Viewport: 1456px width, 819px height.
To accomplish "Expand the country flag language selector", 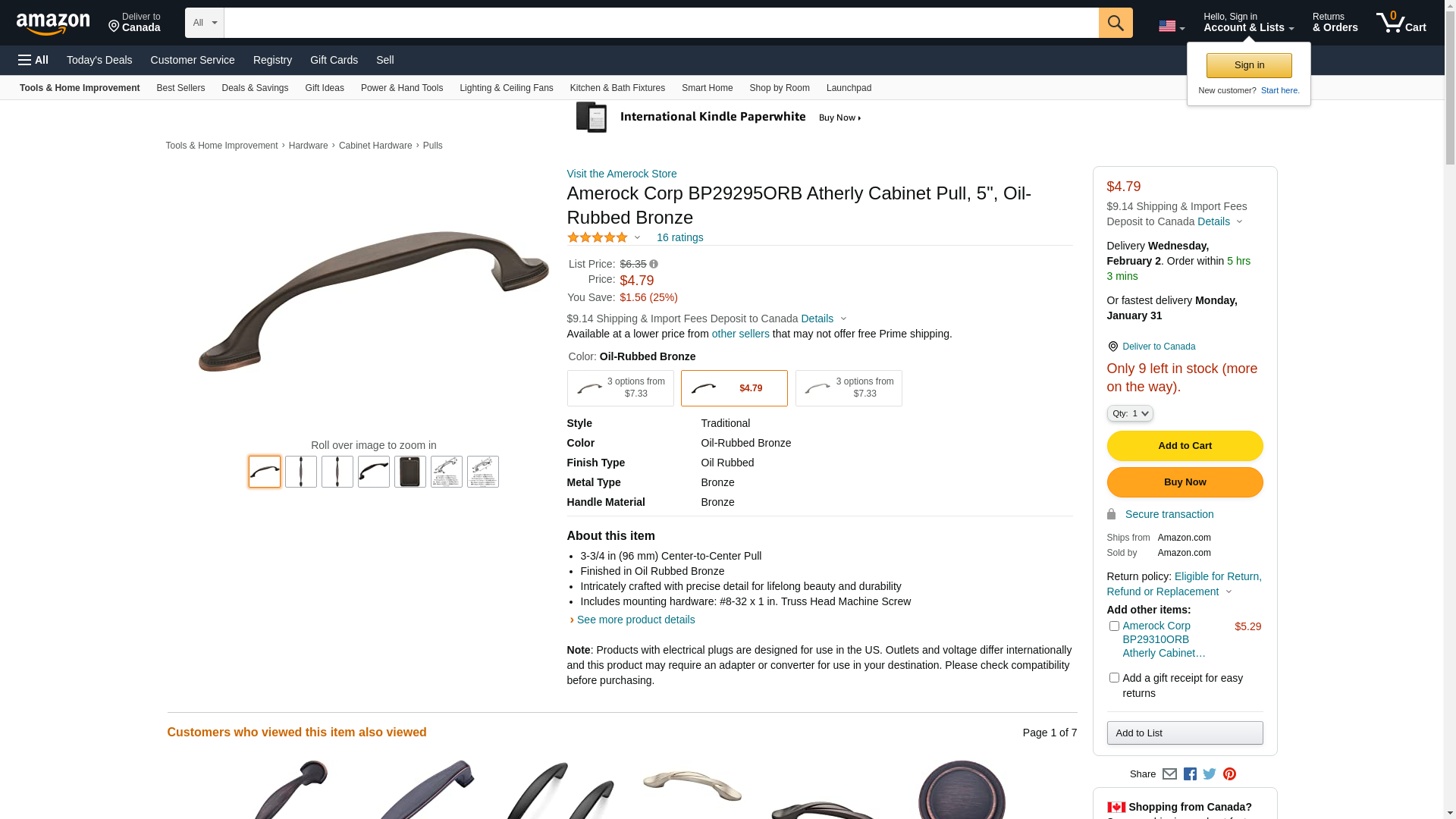I will coord(1172,27).
